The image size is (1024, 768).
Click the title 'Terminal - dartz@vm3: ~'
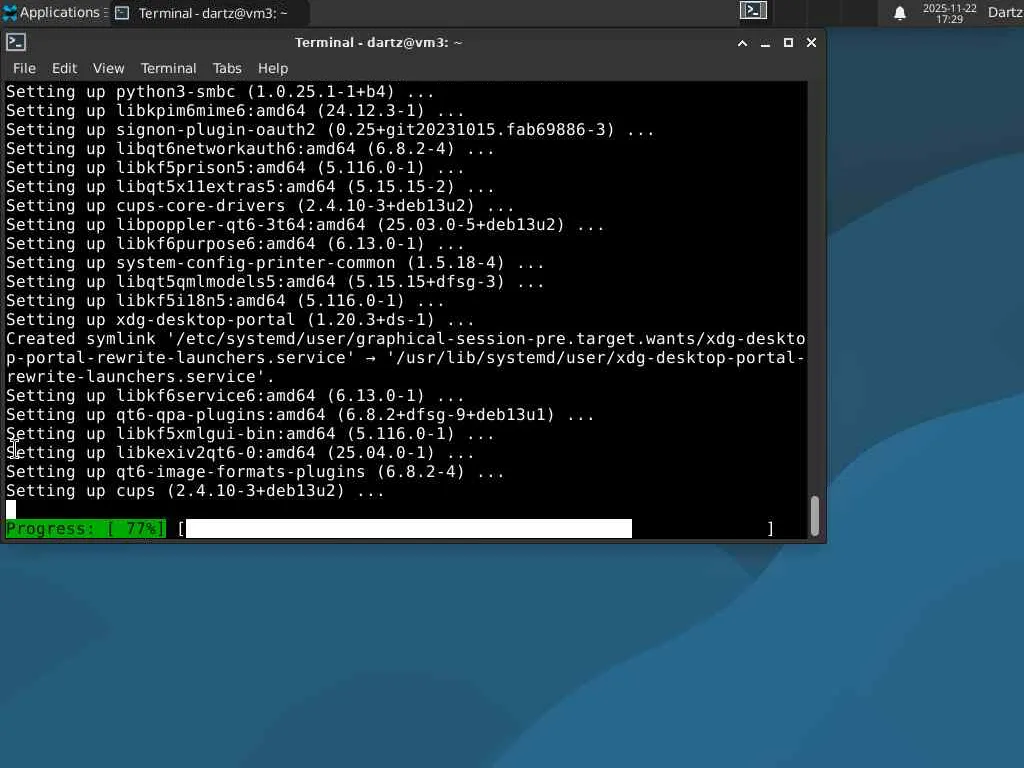coord(378,42)
